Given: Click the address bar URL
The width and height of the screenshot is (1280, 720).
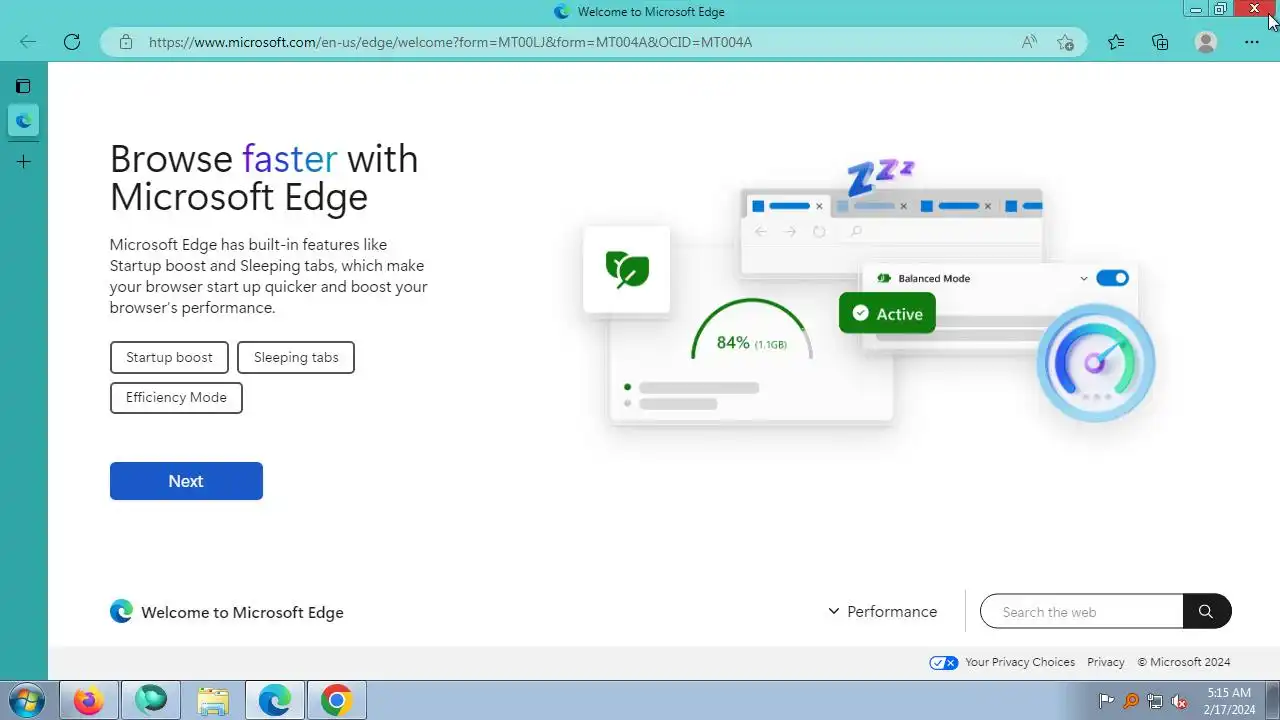Looking at the screenshot, I should (x=450, y=42).
